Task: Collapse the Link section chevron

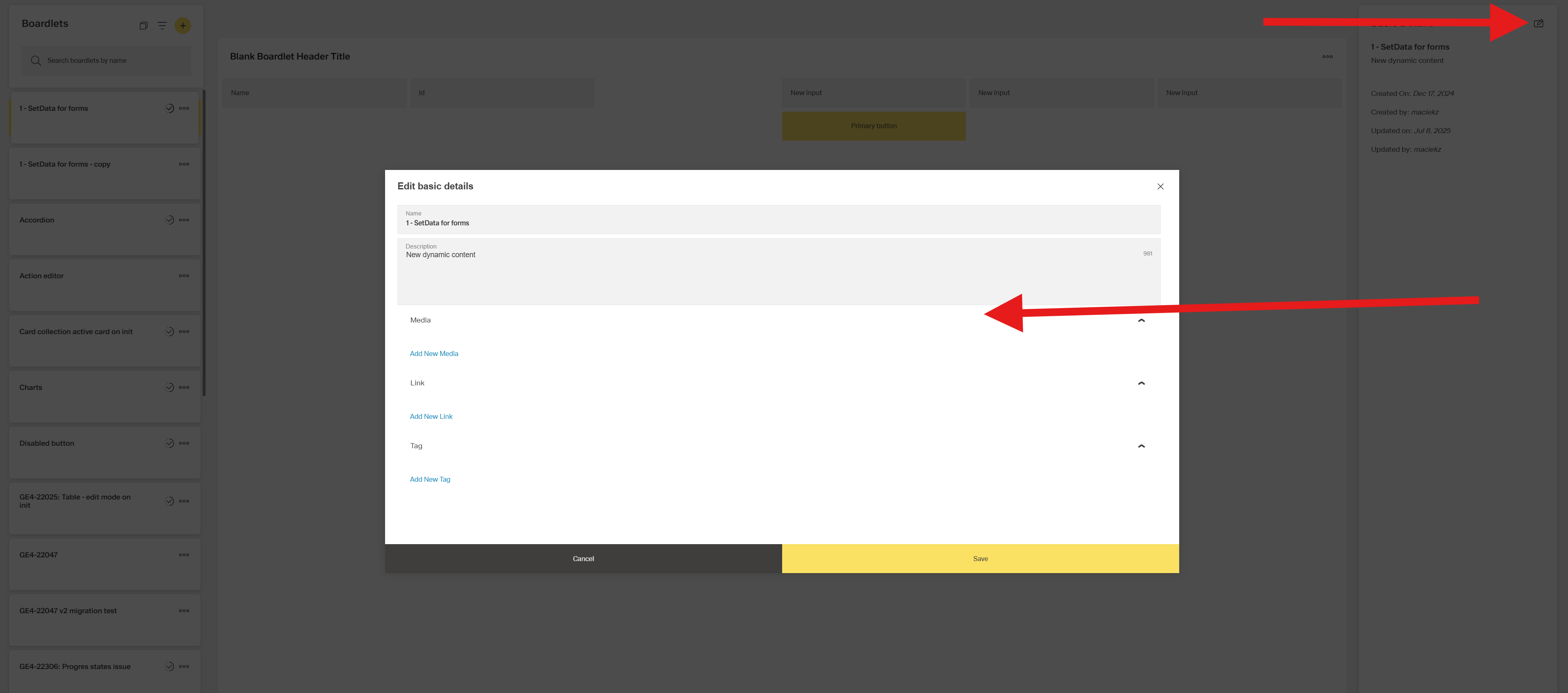Action: tap(1141, 383)
